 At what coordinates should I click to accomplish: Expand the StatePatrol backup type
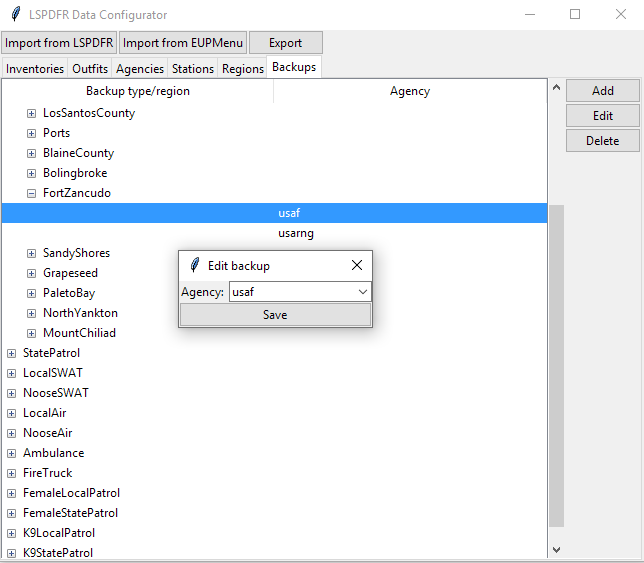12,353
